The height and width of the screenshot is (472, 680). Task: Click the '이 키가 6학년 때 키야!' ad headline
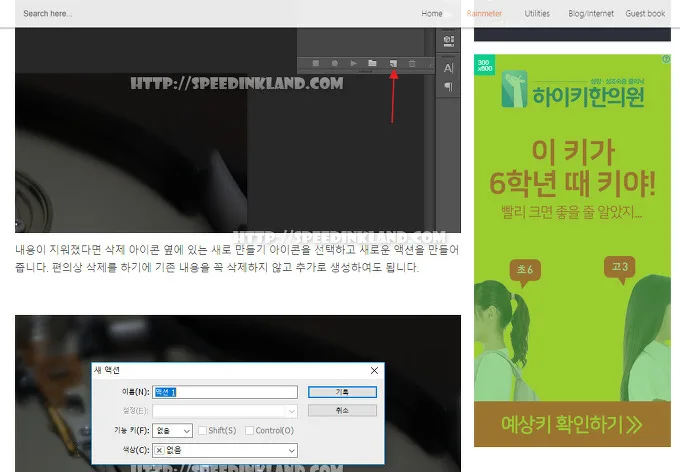(x=572, y=167)
